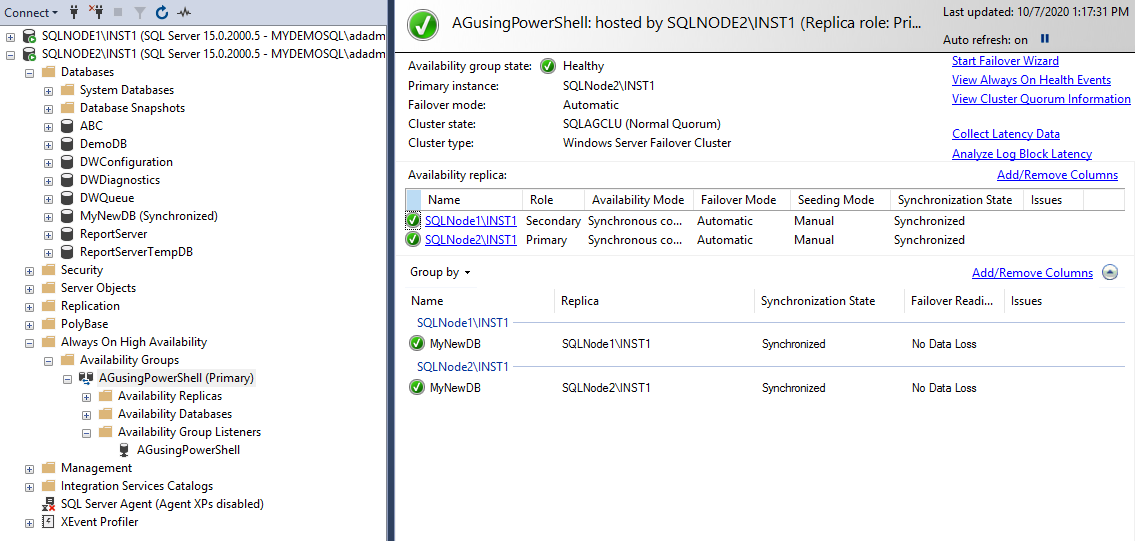
Task: Click the Disconnect server icon
Action: coord(96,13)
